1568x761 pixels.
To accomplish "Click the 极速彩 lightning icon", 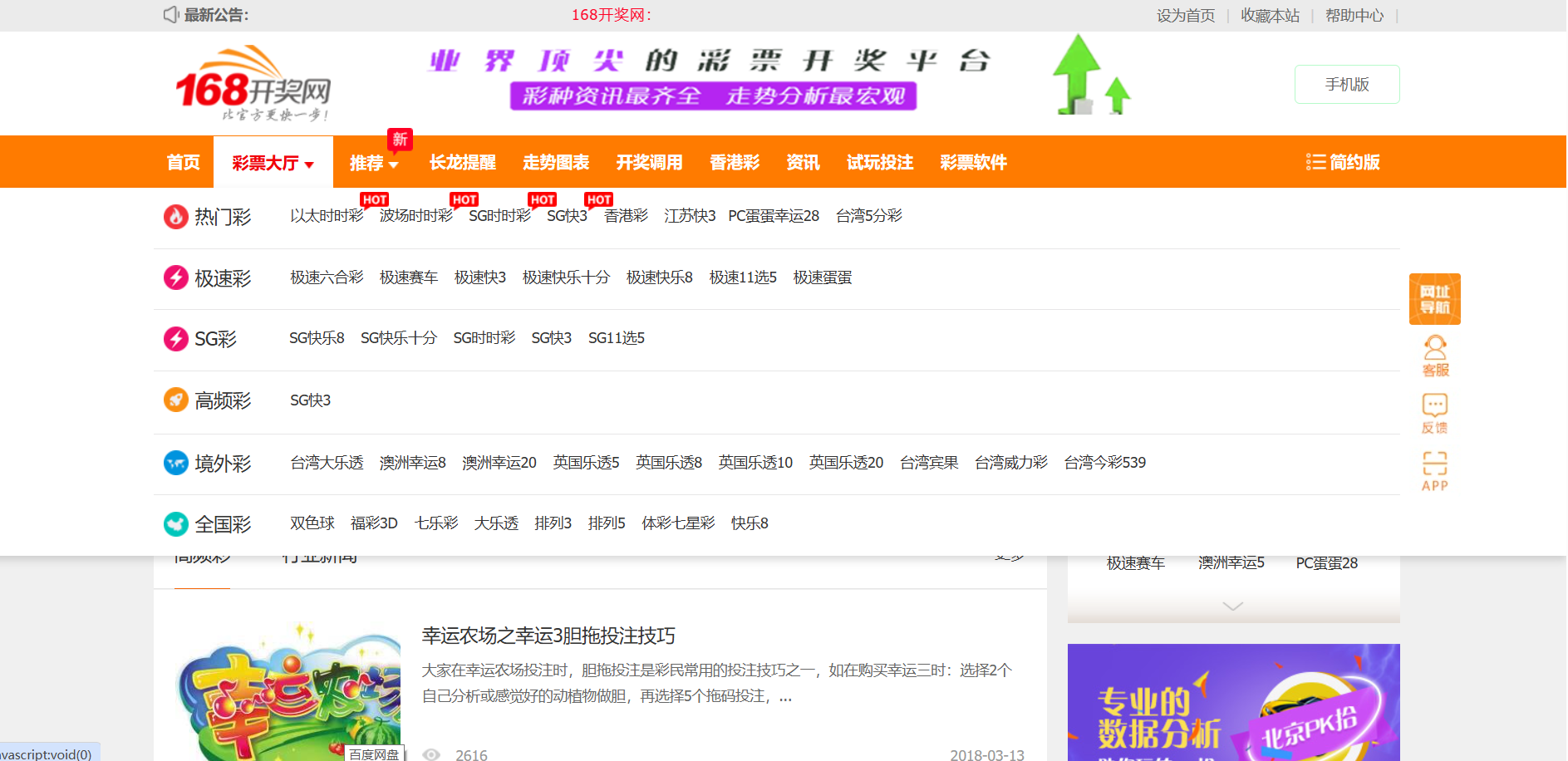I will [175, 277].
